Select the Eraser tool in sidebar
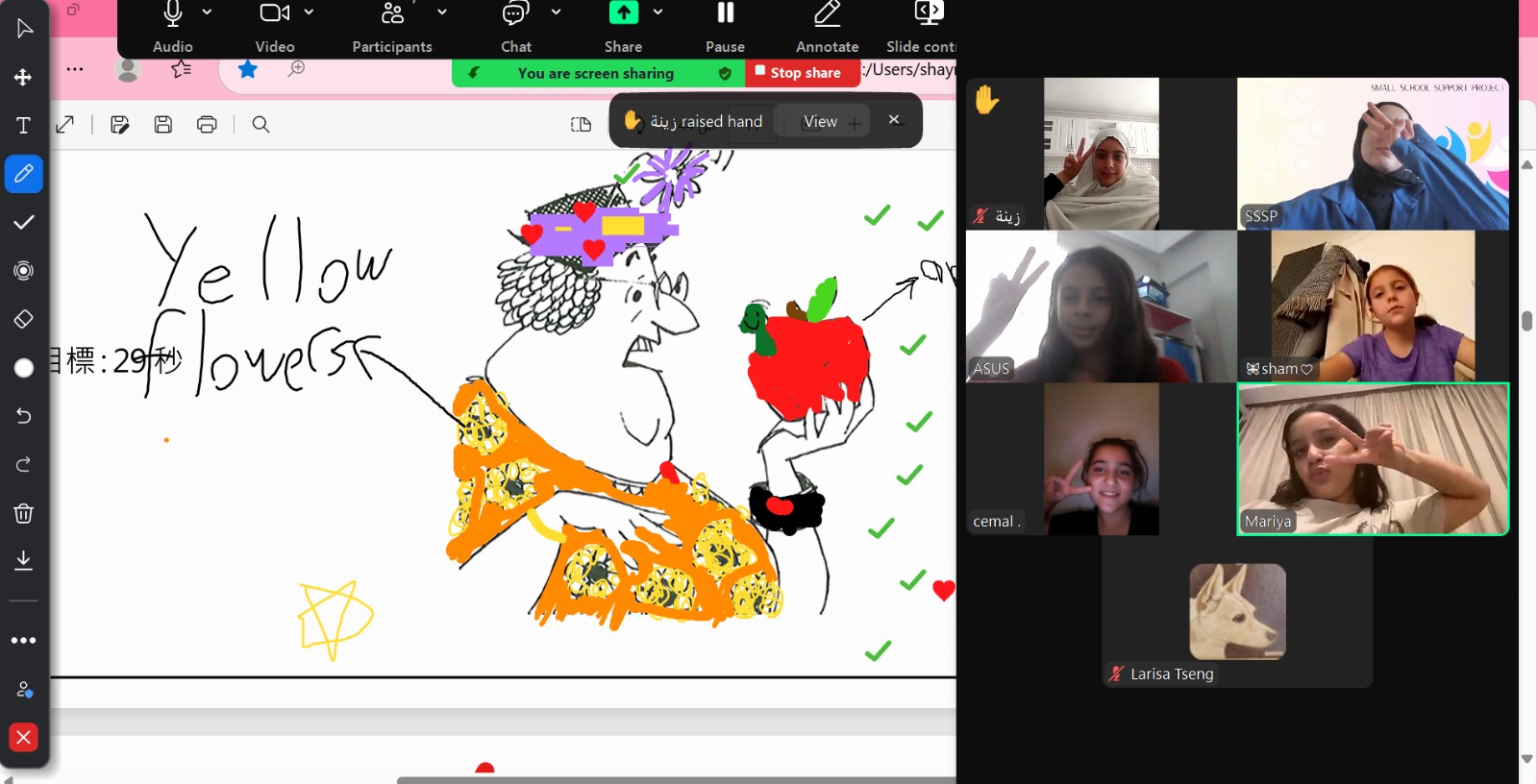The image size is (1538, 784). pyautogui.click(x=23, y=319)
